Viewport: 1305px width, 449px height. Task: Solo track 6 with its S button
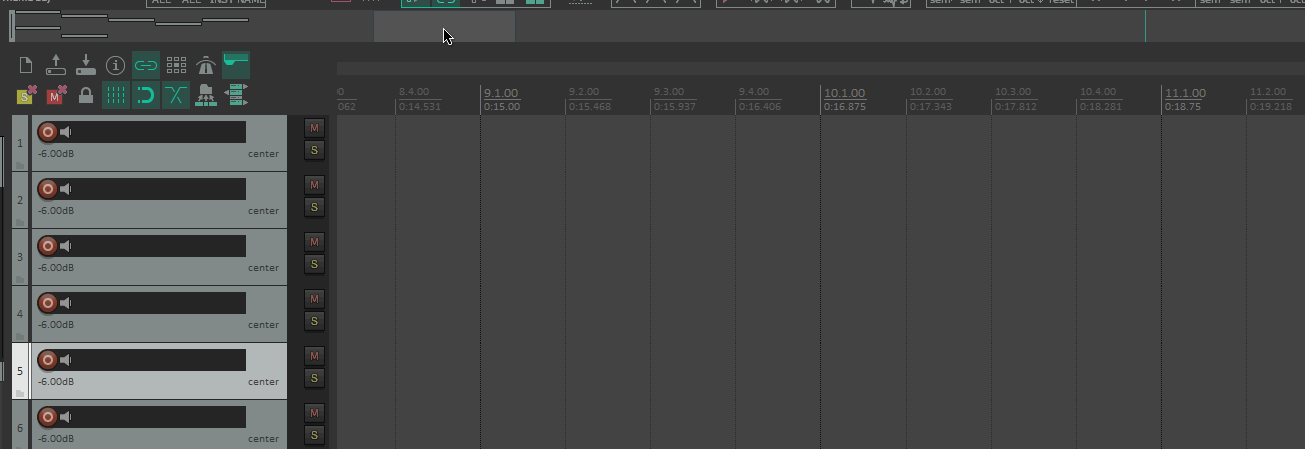(314, 435)
